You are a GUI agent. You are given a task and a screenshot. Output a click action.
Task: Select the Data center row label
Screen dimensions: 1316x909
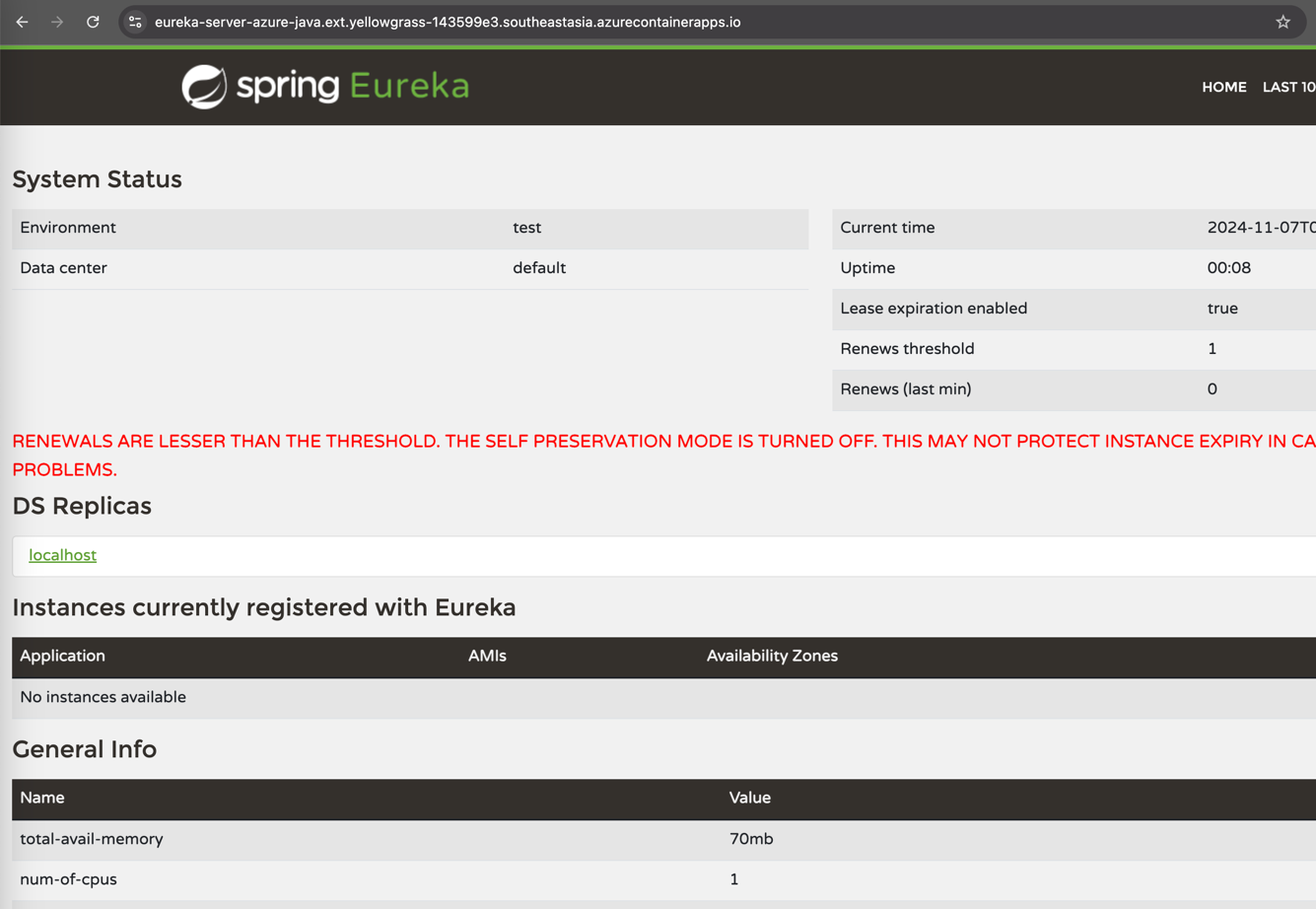(x=63, y=268)
